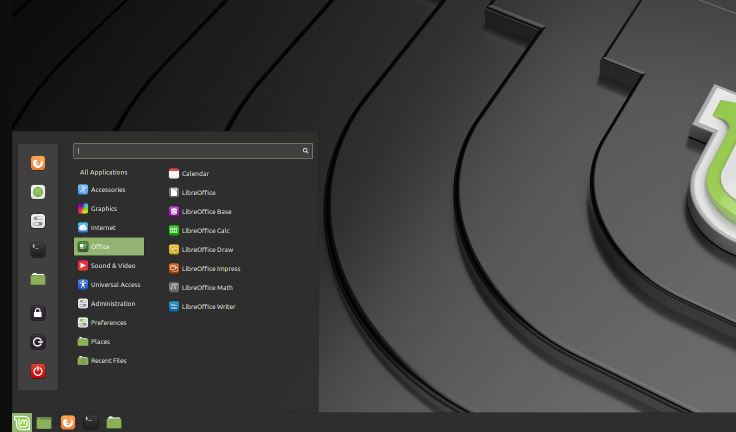Click the search magnifier icon
The image size is (736, 432).
pyautogui.click(x=306, y=151)
